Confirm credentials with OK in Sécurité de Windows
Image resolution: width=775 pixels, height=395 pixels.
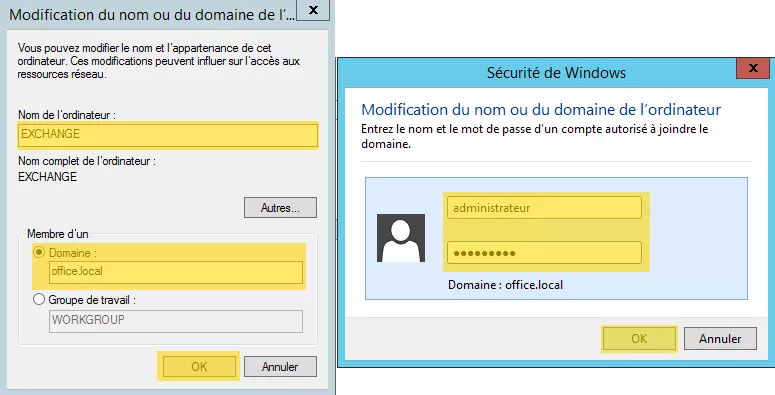pyautogui.click(x=639, y=339)
